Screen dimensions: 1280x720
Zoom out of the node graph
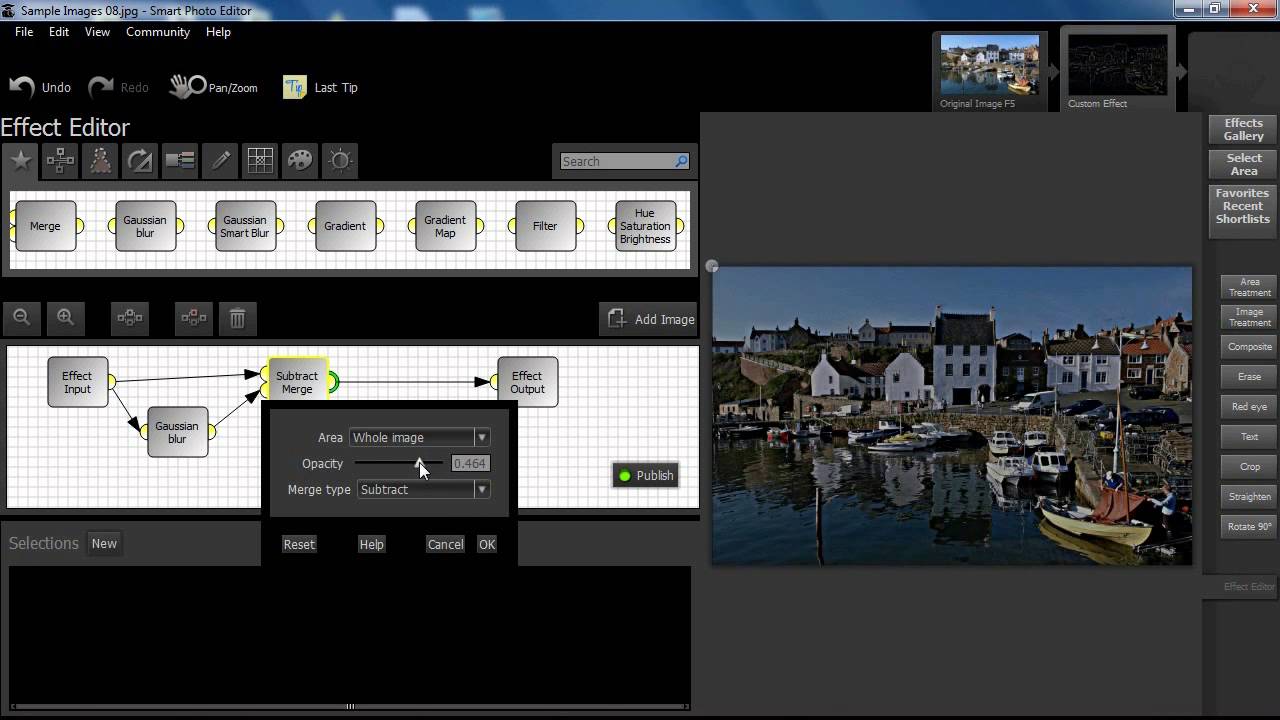click(x=21, y=318)
